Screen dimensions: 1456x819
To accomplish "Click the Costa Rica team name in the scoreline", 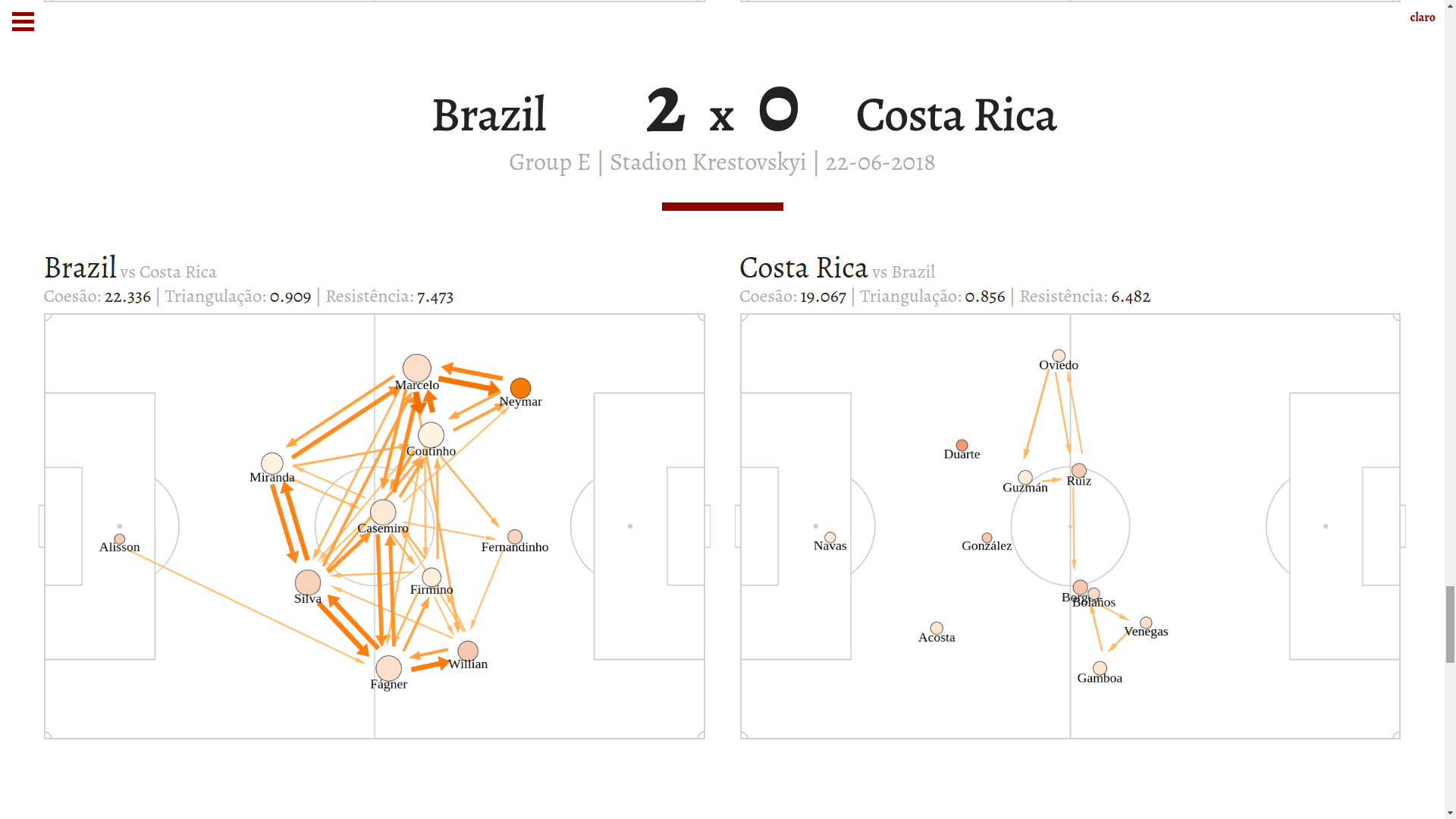I will 955,115.
